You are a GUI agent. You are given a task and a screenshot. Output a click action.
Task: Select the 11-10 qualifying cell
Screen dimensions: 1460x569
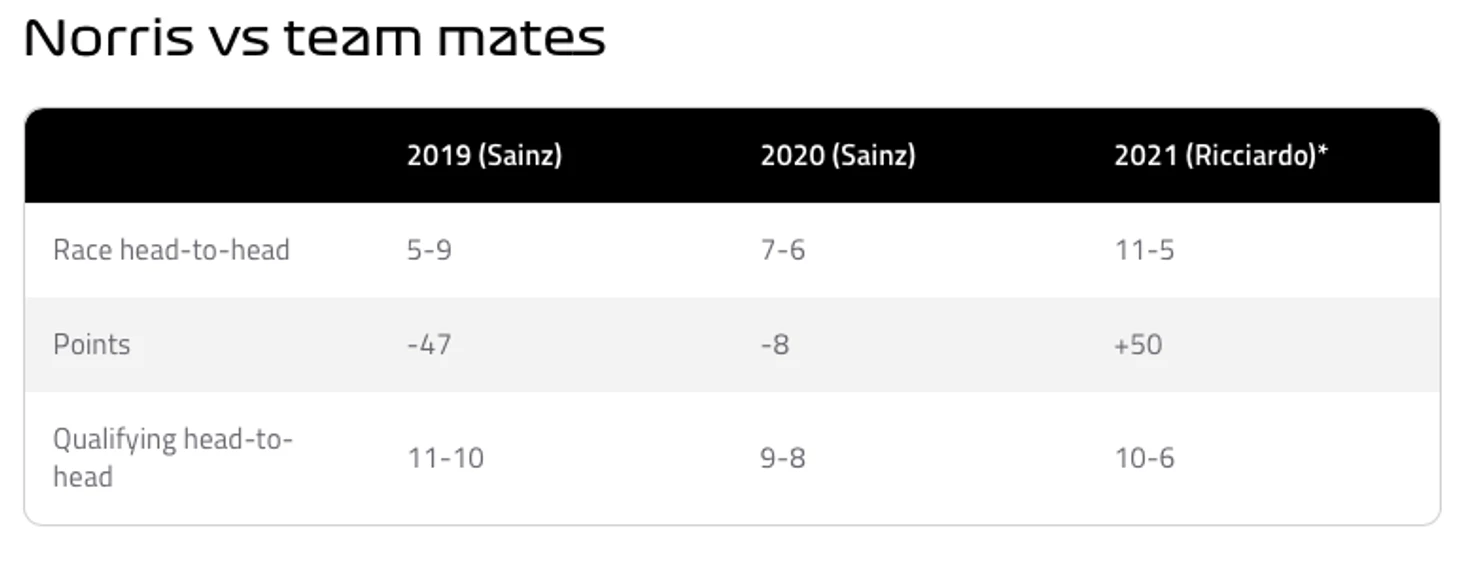445,458
